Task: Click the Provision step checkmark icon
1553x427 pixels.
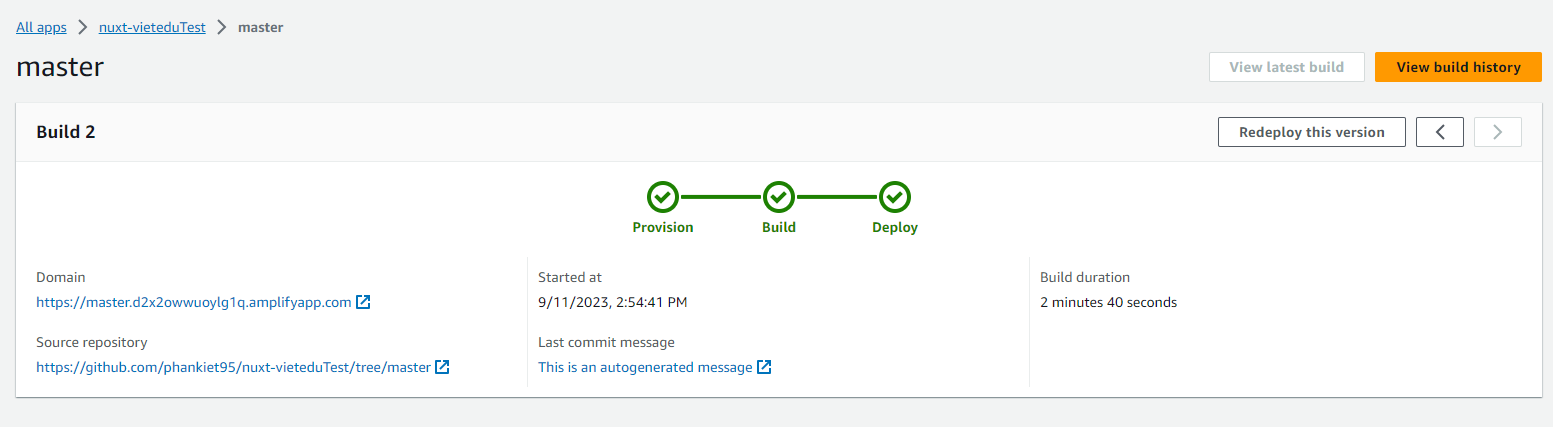Action: 663,197
